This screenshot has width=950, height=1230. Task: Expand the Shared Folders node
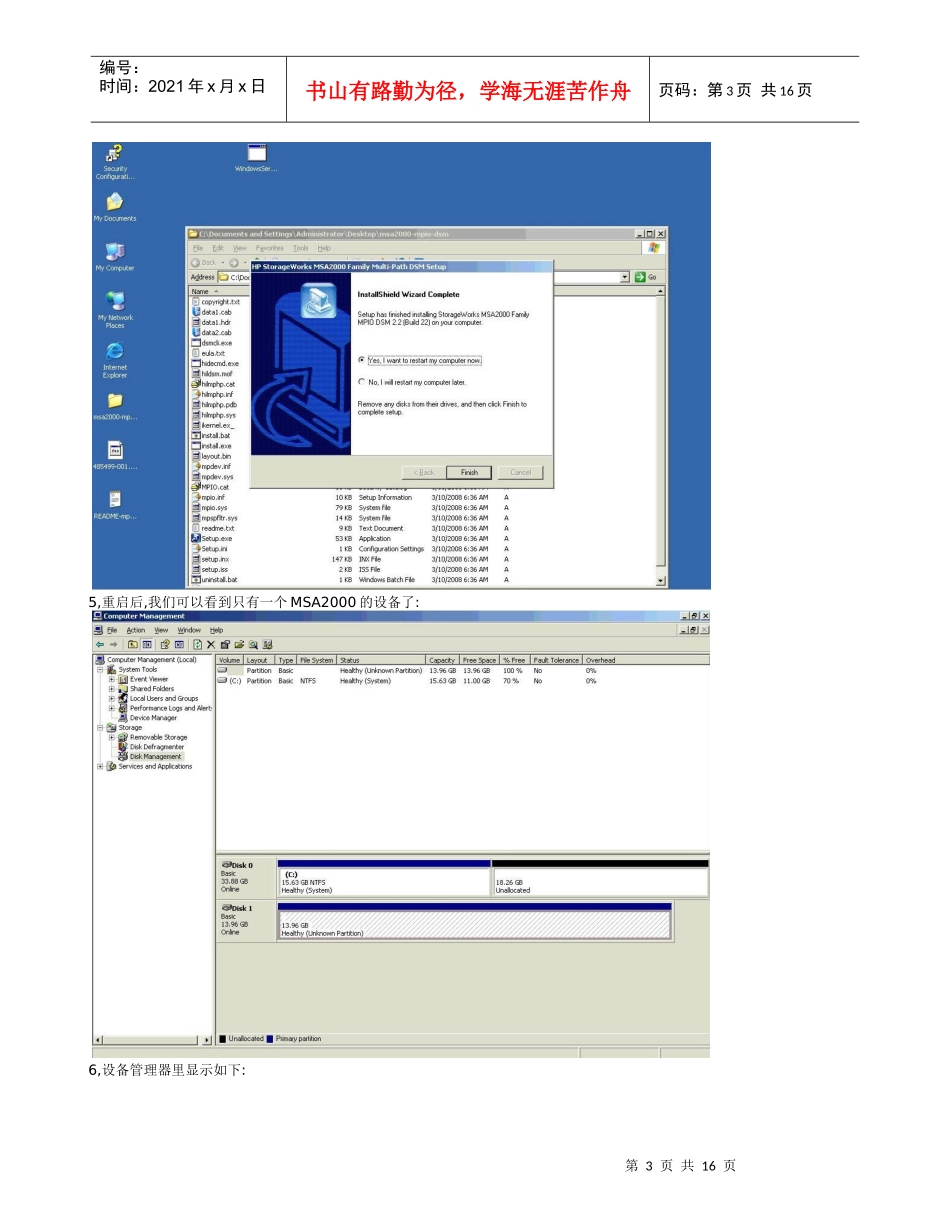tap(112, 689)
